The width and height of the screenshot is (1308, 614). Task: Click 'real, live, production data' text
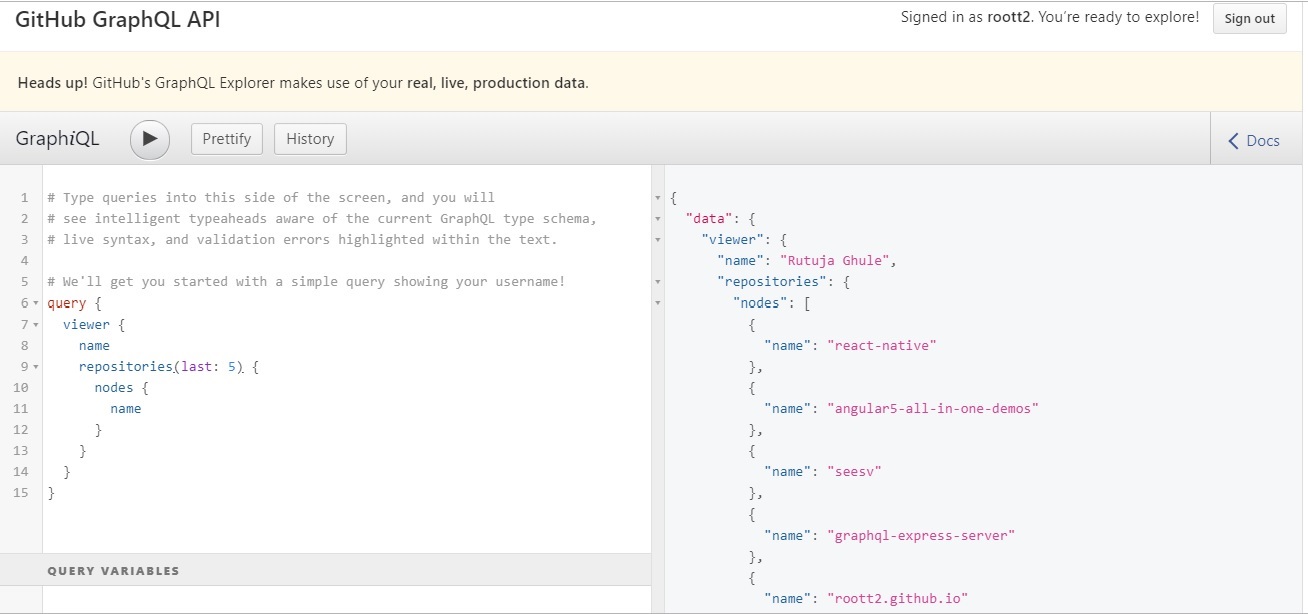tap(496, 83)
